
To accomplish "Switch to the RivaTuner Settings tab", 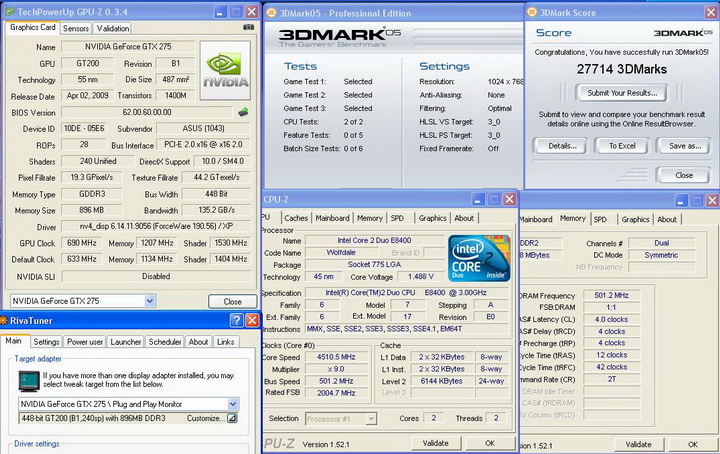I will coord(46,342).
